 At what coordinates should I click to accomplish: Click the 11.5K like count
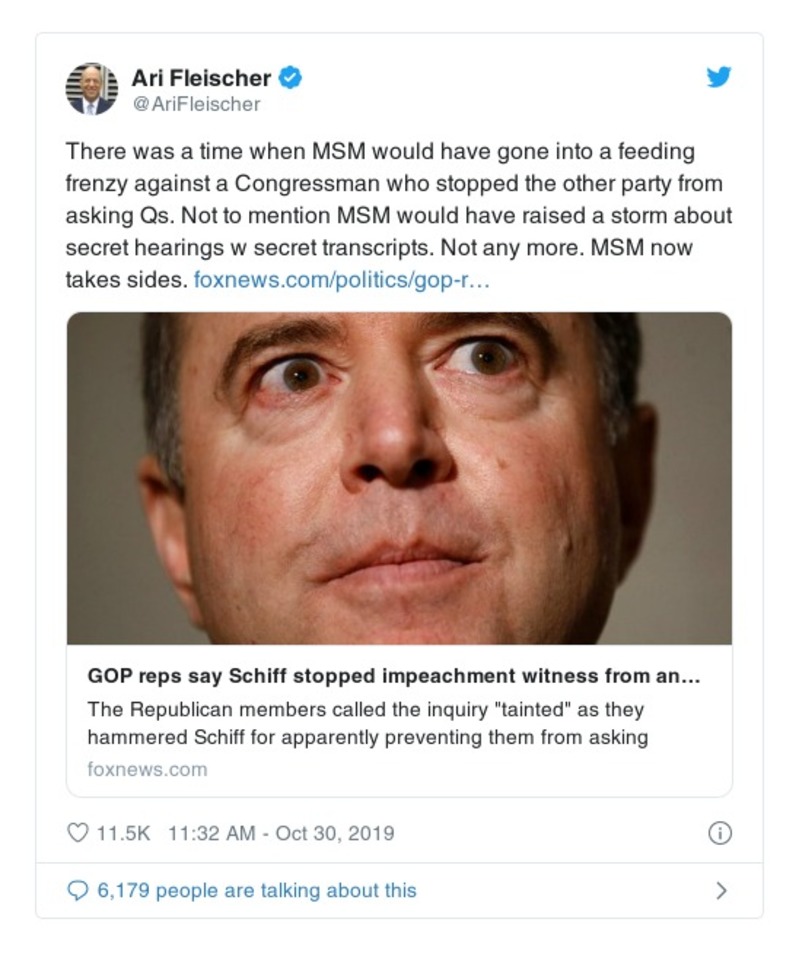tap(123, 833)
